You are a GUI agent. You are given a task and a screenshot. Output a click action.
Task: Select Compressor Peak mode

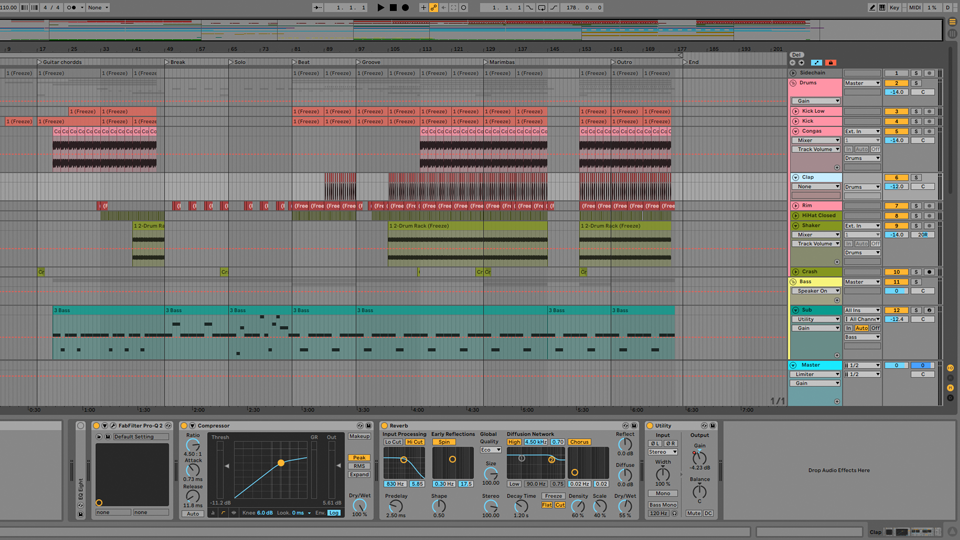coord(359,457)
